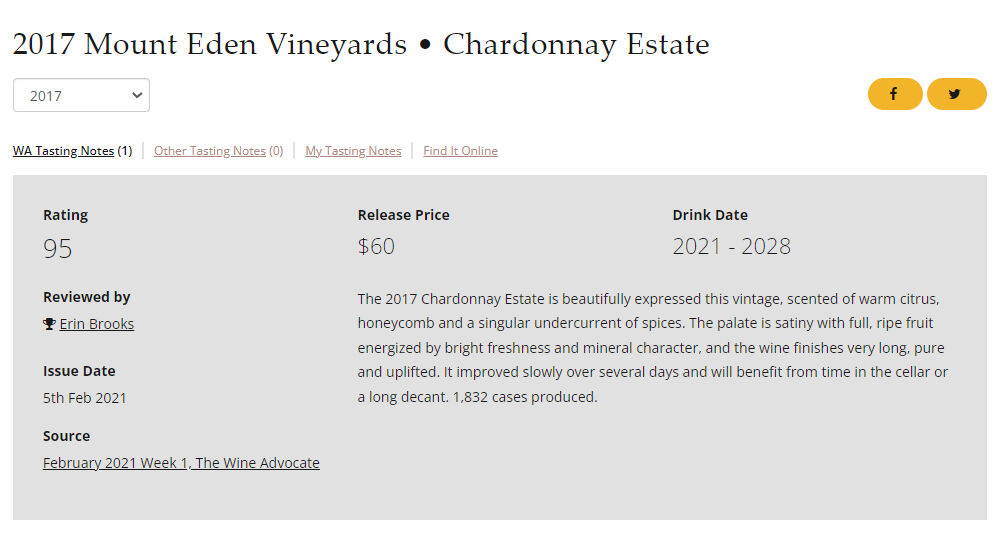View the My Tasting Notes tab
This screenshot has height=546, width=1008.
point(353,151)
